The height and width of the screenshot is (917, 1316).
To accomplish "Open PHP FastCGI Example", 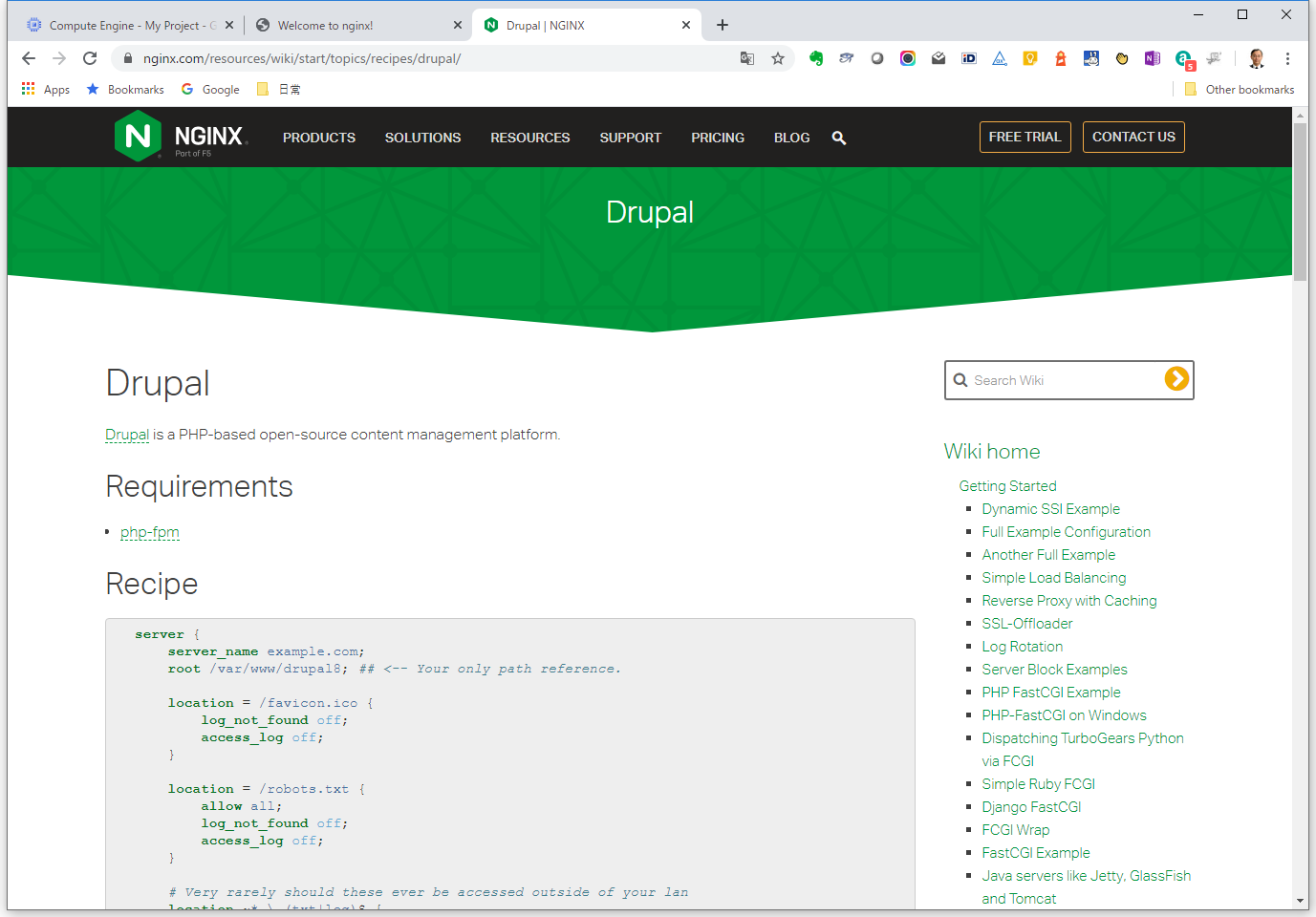I will point(1050,693).
